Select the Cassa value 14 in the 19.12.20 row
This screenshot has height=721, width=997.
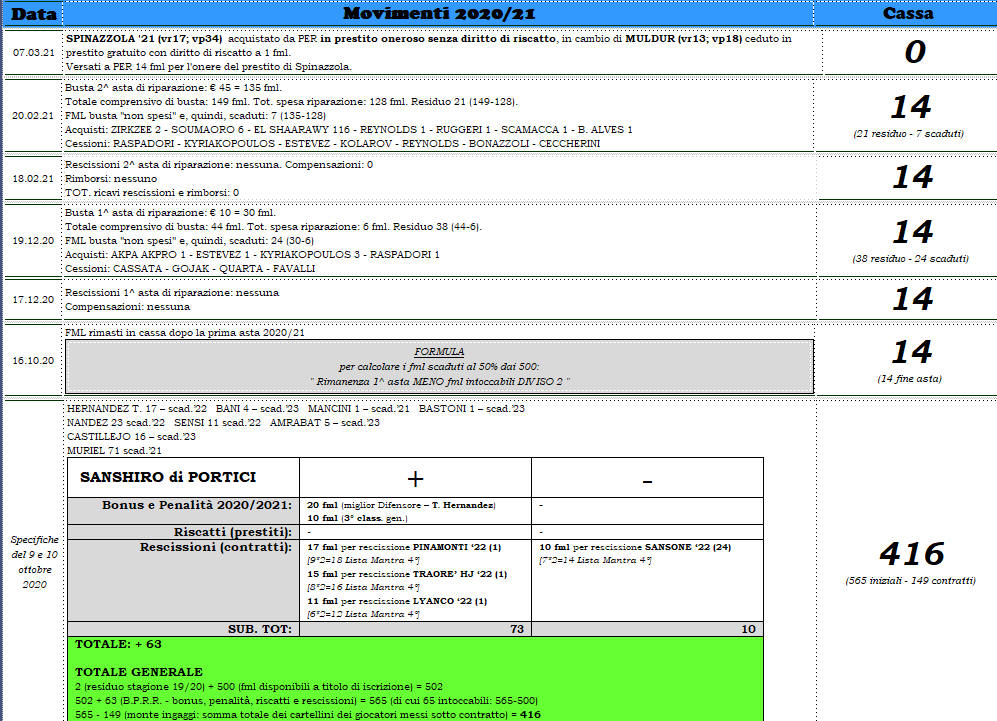pyautogui.click(x=912, y=232)
